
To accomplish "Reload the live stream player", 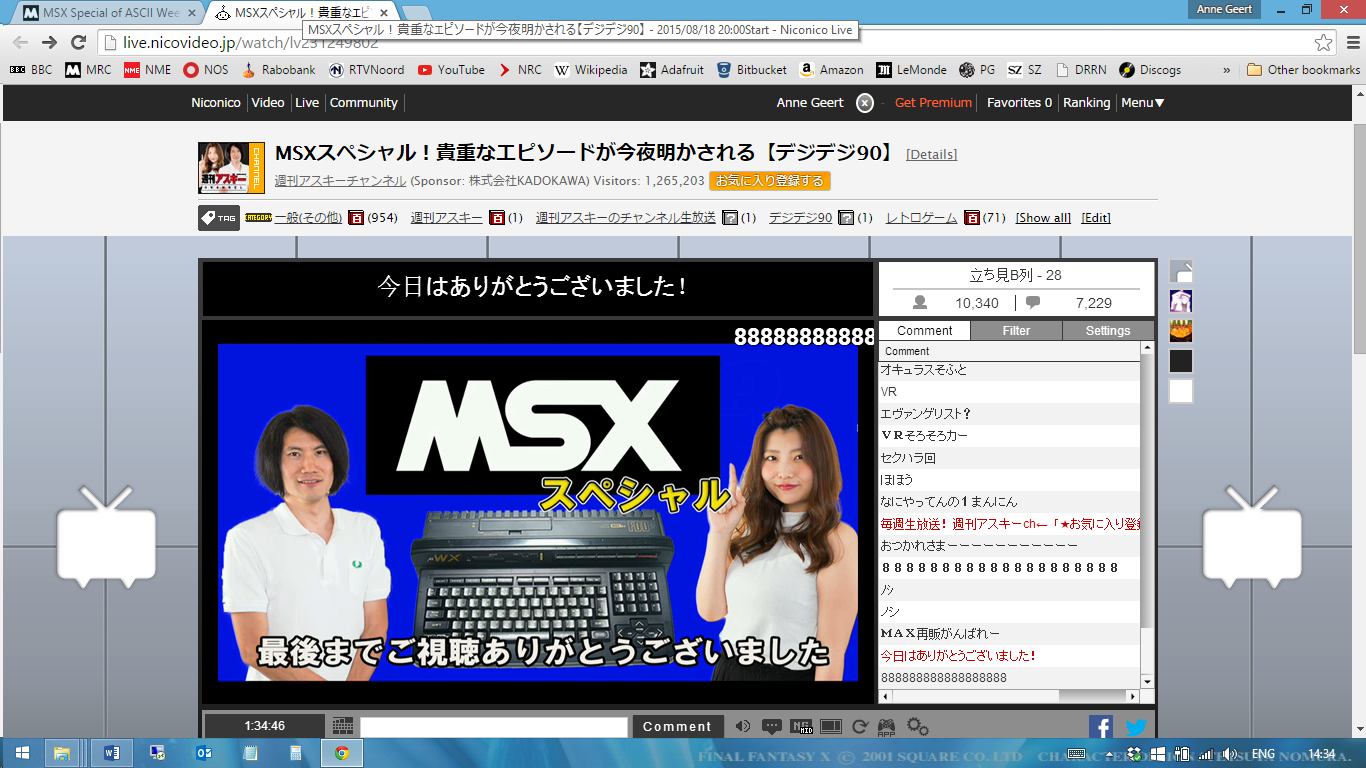I will [x=859, y=727].
